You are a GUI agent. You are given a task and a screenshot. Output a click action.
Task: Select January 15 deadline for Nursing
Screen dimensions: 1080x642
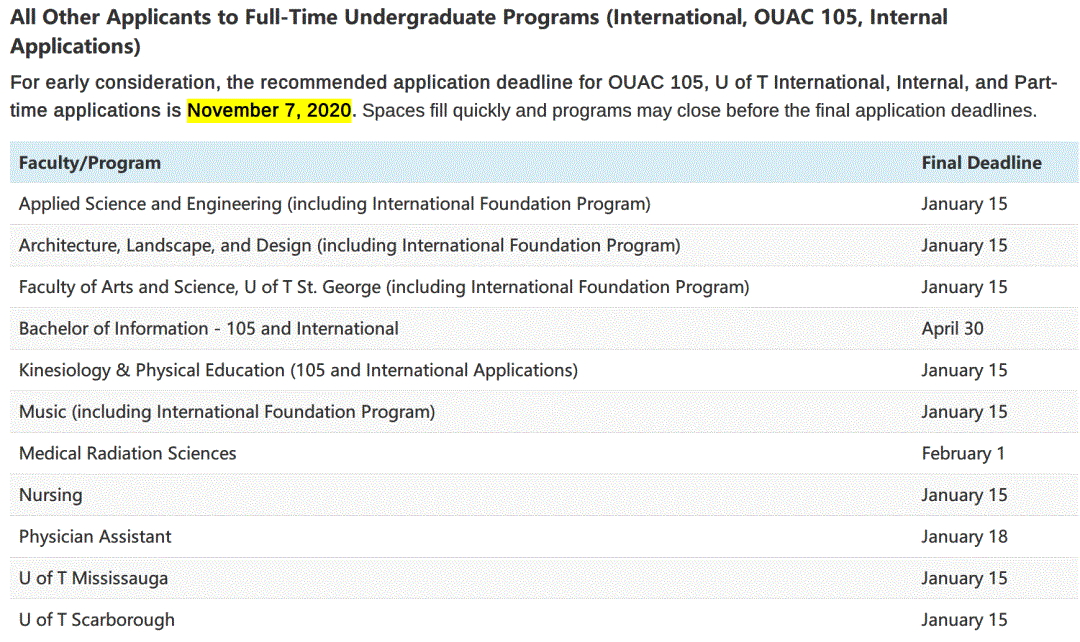click(964, 495)
